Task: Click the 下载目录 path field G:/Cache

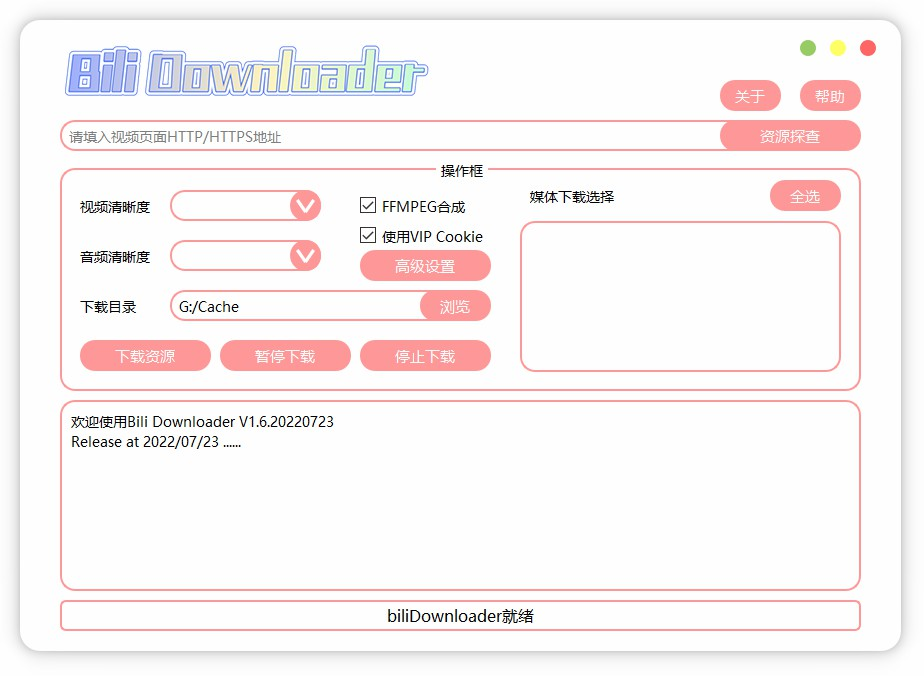Action: tap(295, 306)
